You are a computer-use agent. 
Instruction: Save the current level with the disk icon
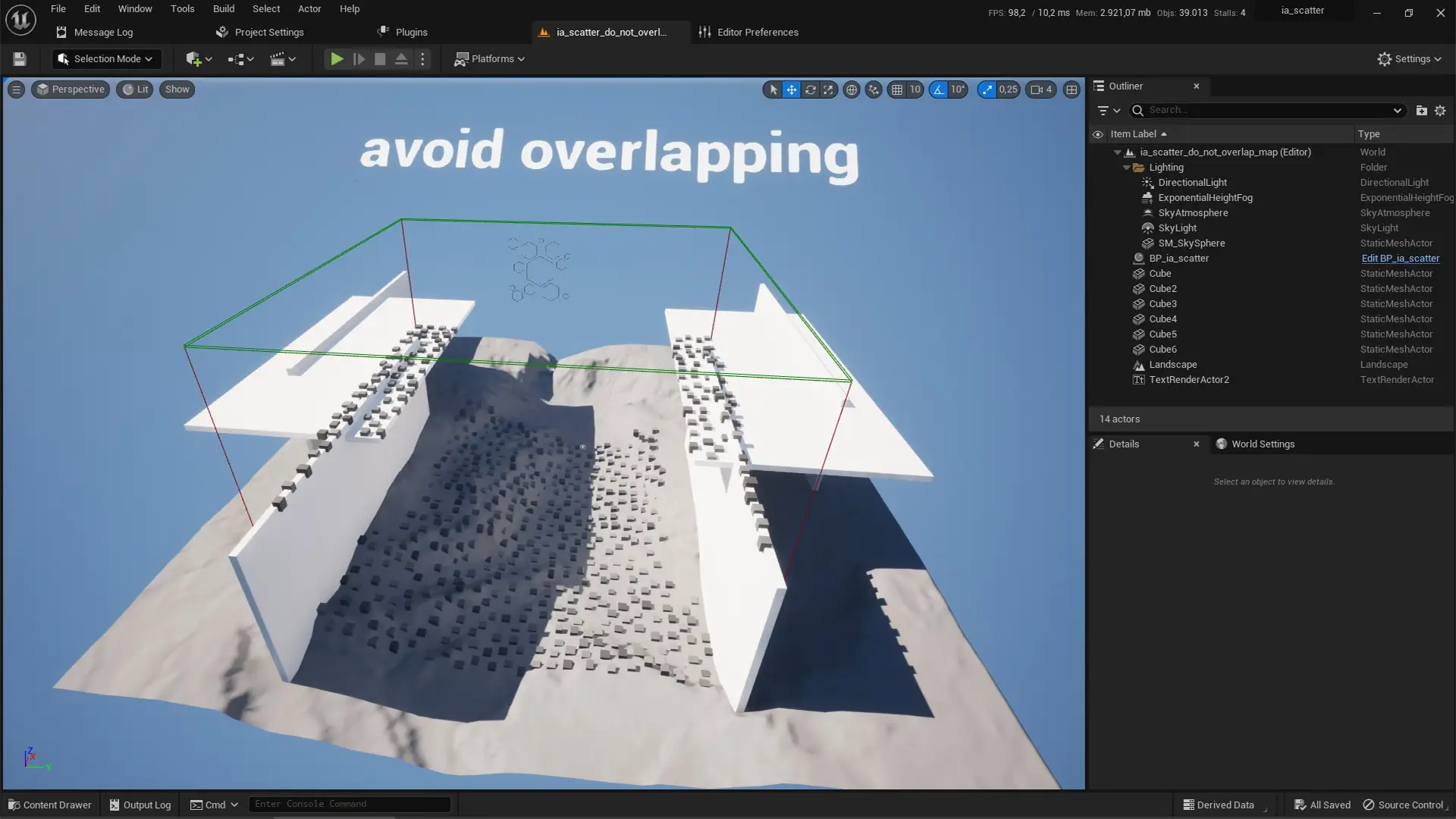click(20, 59)
